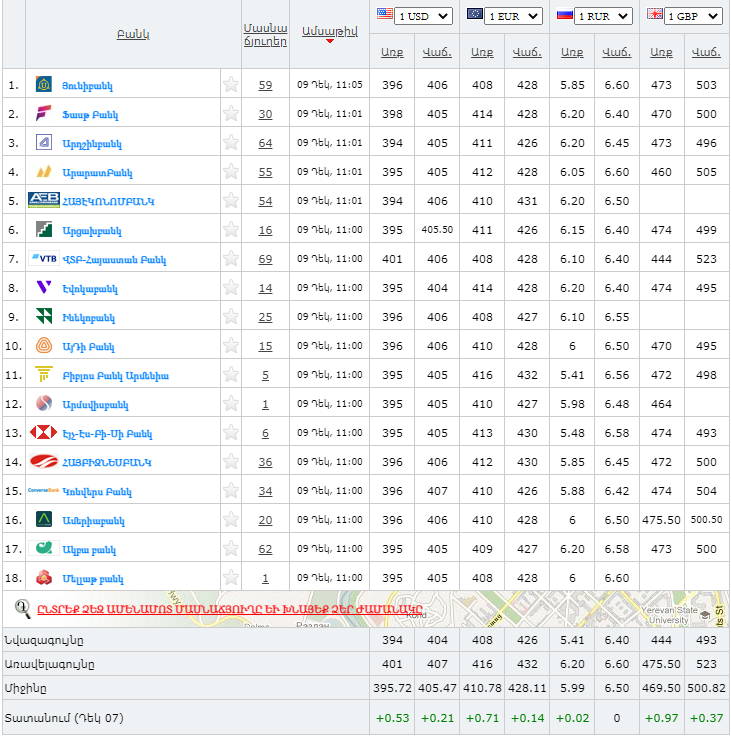Toggle favorite star for Մելլաթ բանկ row

(x=231, y=577)
